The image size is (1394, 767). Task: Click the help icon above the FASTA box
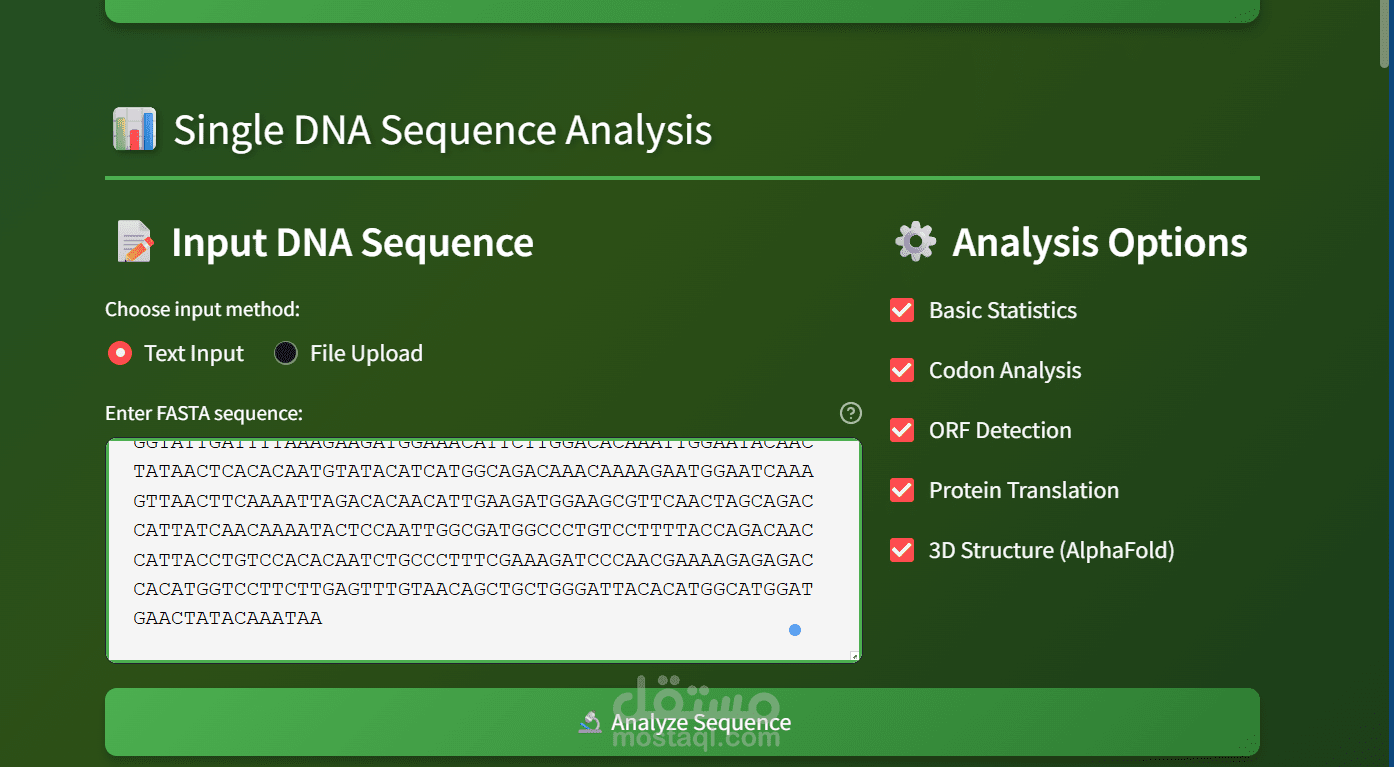[851, 413]
